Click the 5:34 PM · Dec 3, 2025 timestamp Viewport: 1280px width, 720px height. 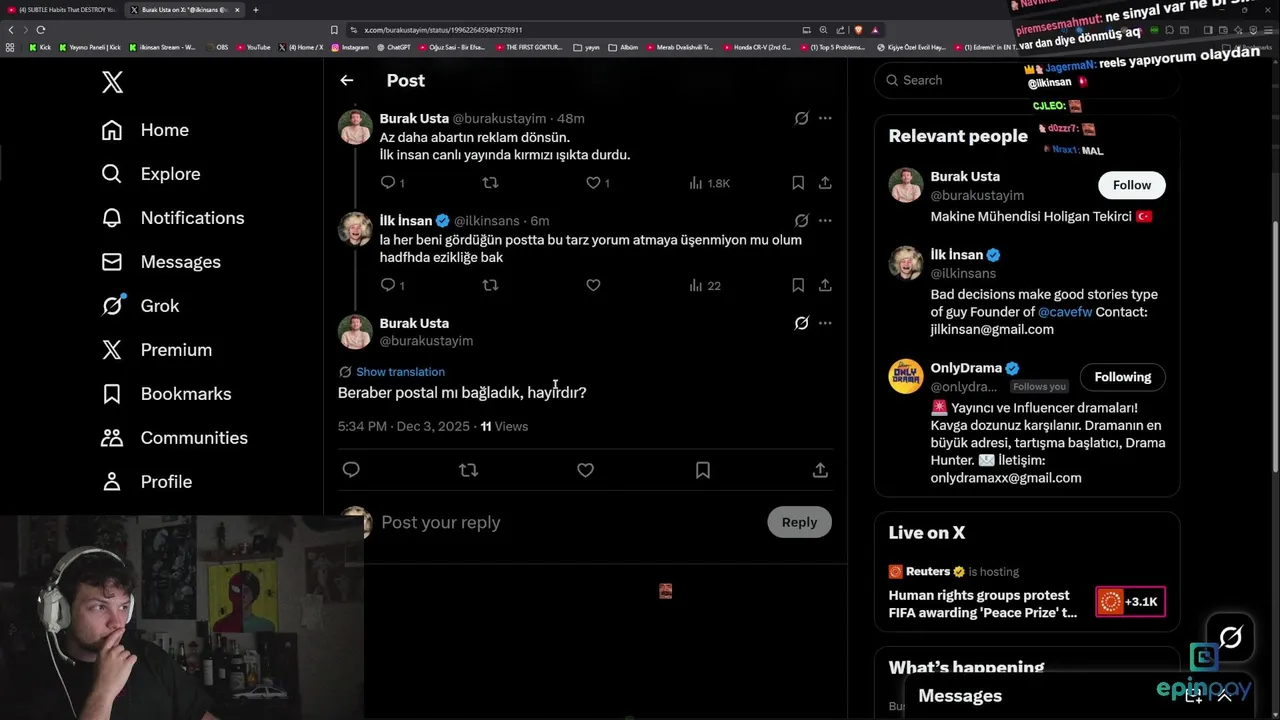point(404,426)
